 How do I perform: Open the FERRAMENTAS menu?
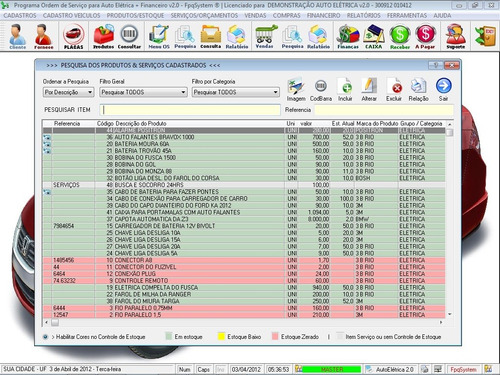(407, 15)
